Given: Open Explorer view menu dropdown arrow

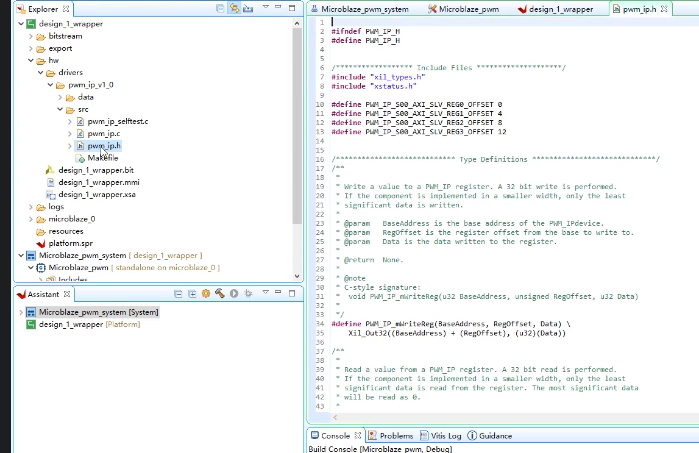Looking at the screenshot, I should tap(266, 7).
